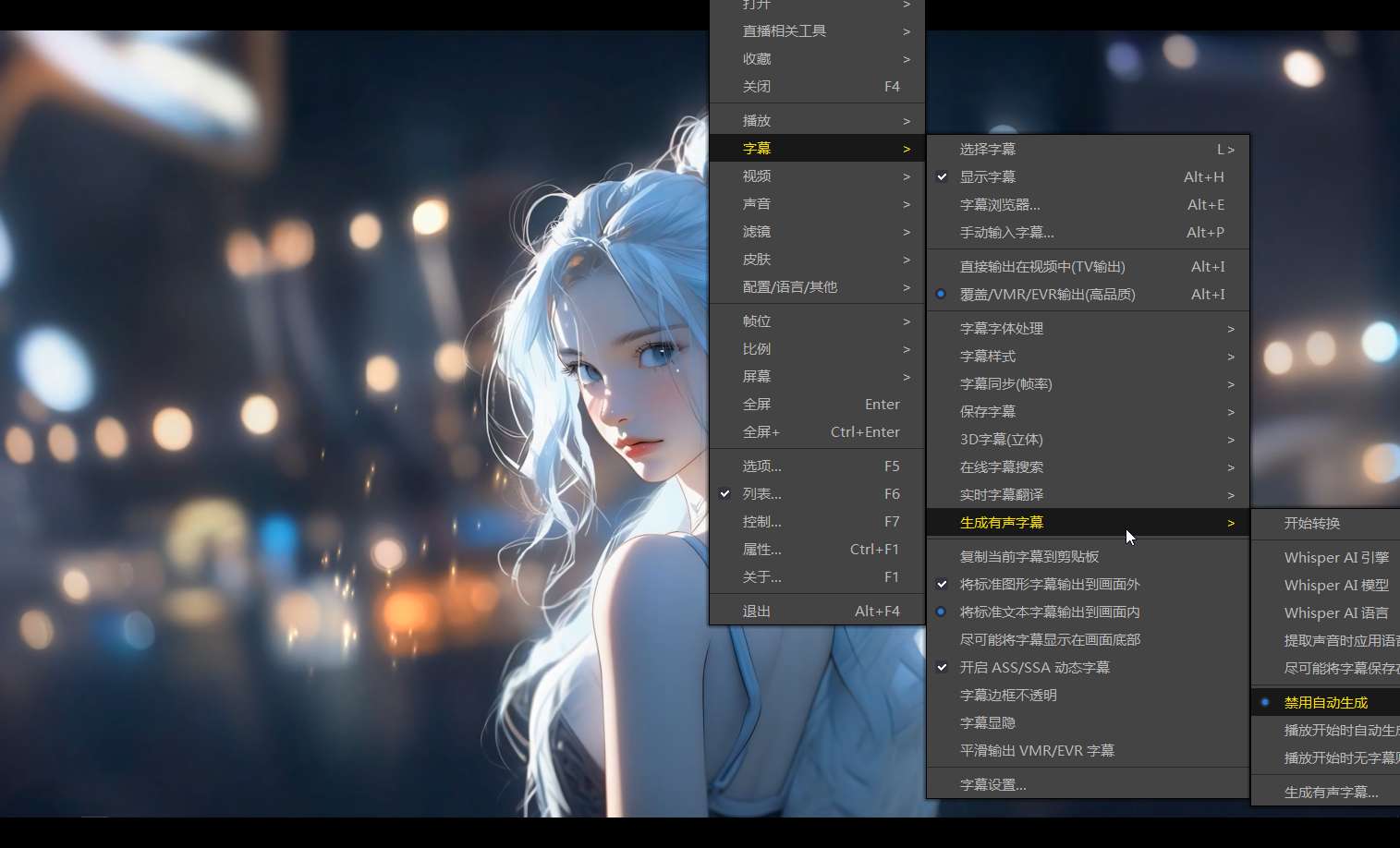Click 开始转换 in Whisper submenu

[1326, 523]
